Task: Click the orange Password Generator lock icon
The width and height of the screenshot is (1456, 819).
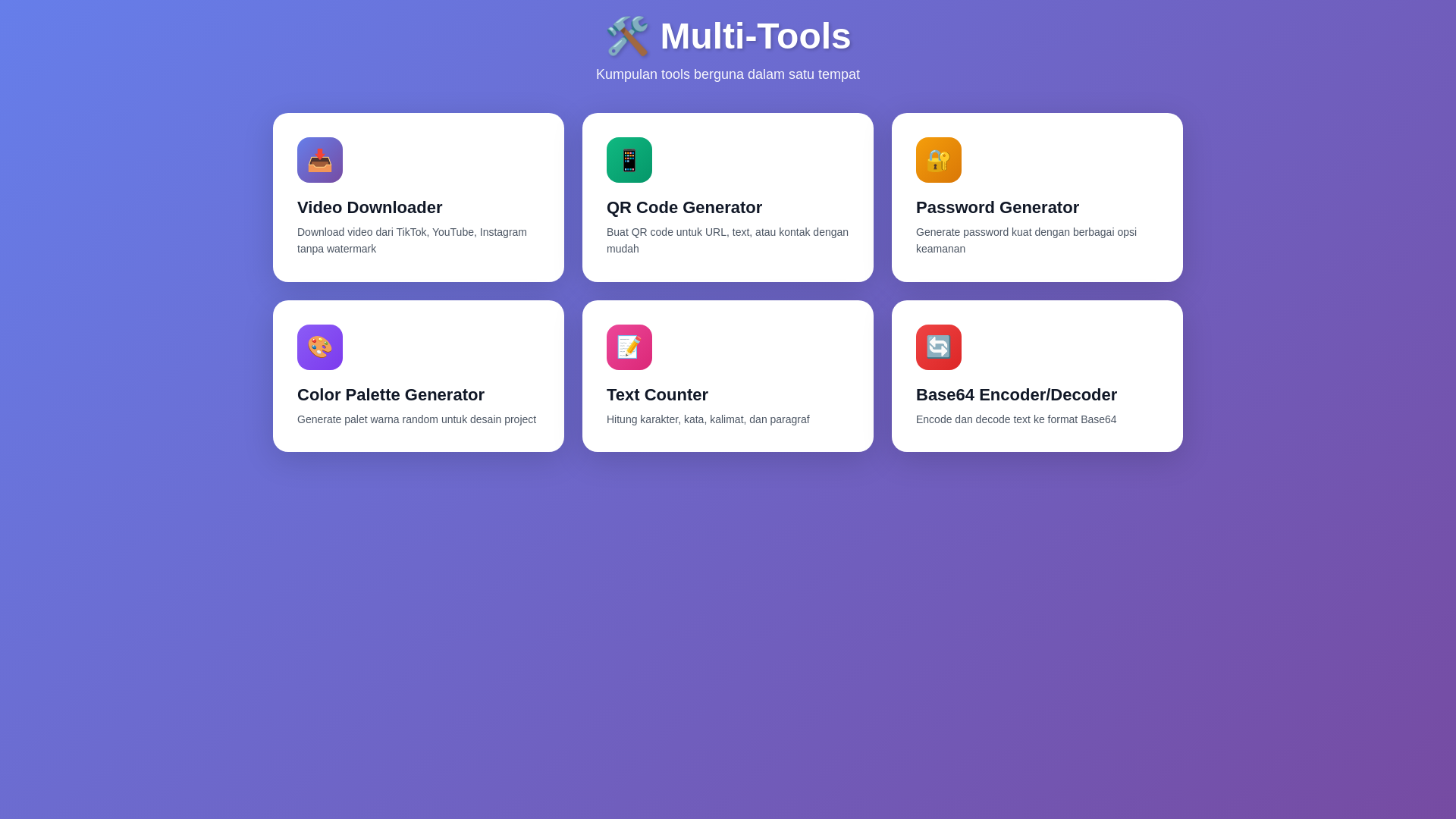Action: 938,160
